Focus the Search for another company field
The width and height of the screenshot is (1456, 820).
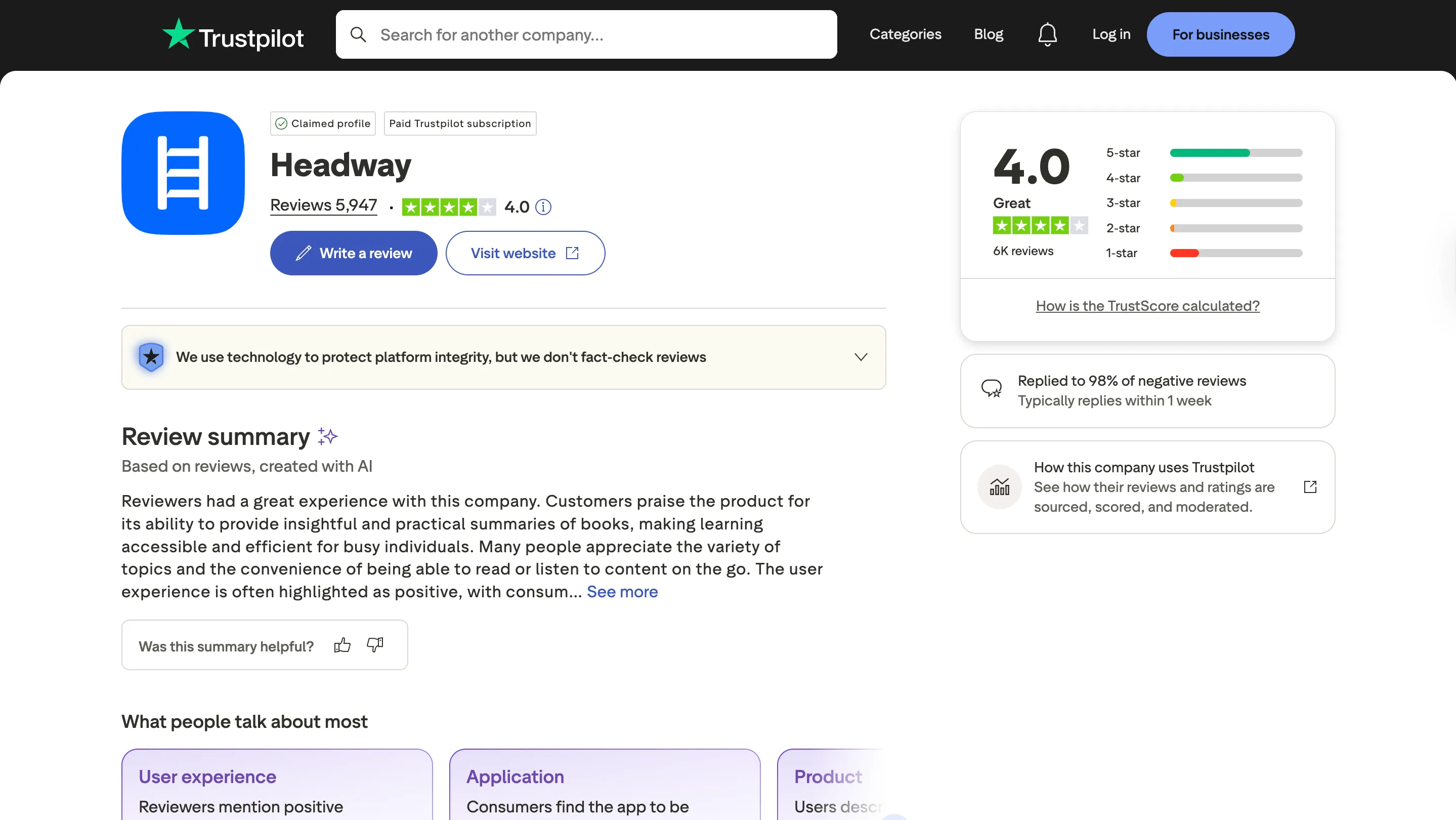pos(586,34)
